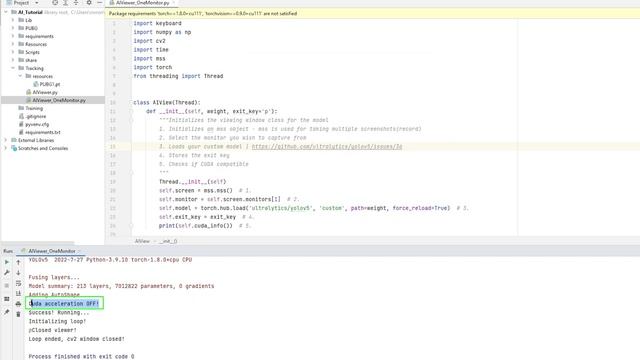Click Package requirements warning banner text
Image resolution: width=640 pixels, height=360 pixels.
point(202,13)
